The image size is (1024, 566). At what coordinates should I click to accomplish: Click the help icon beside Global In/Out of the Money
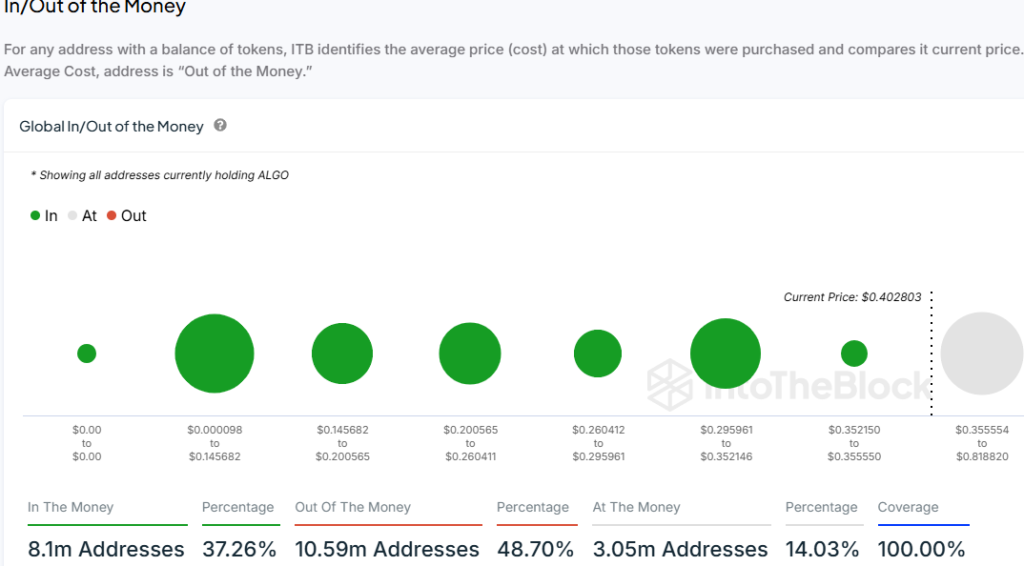220,126
